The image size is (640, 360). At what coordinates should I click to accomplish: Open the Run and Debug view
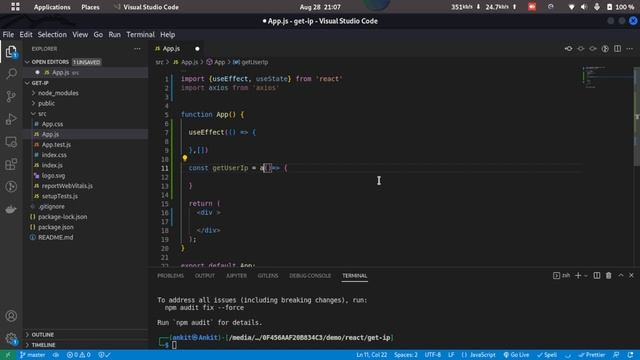click(11, 119)
